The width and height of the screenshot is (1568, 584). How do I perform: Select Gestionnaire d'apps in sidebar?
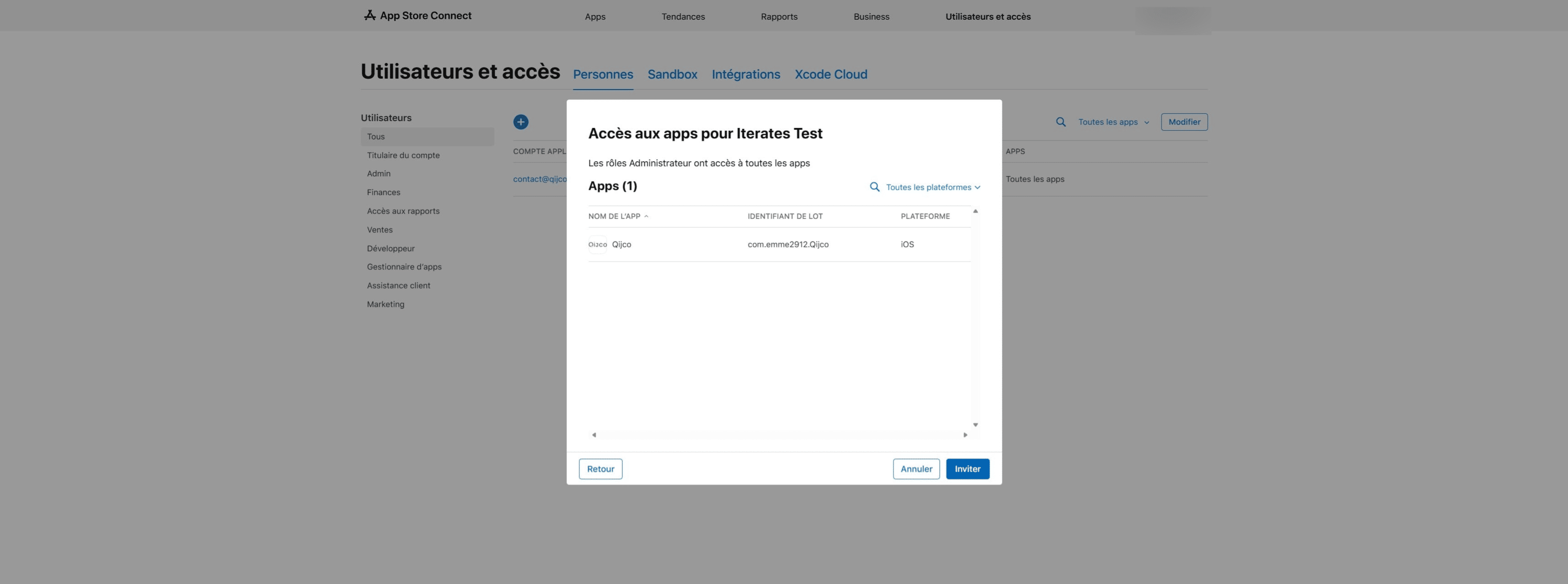point(404,266)
